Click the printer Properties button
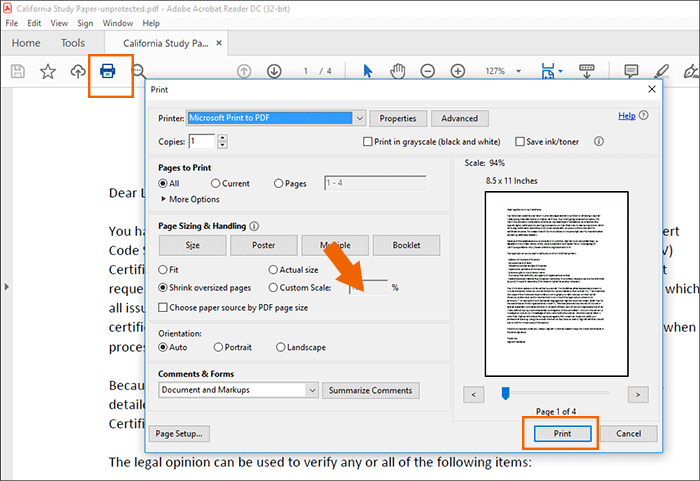The width and height of the screenshot is (700, 481). (x=398, y=118)
